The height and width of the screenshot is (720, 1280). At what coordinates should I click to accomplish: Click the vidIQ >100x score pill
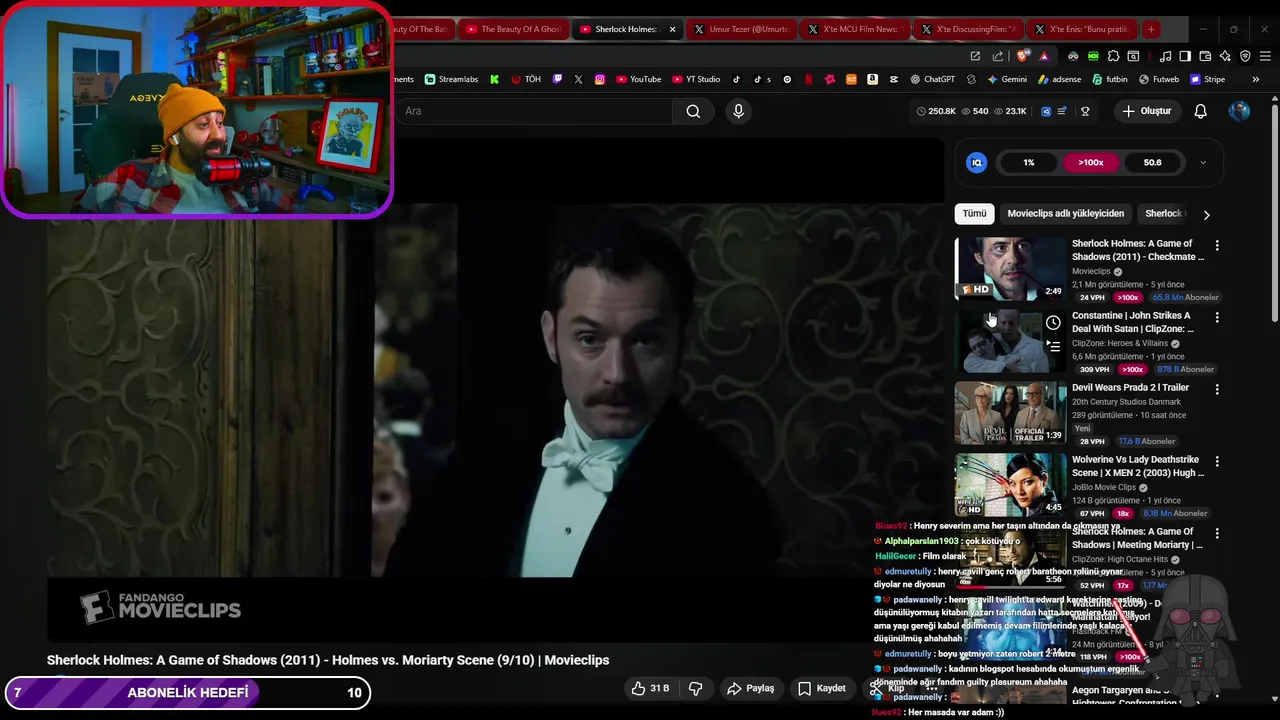(1090, 162)
